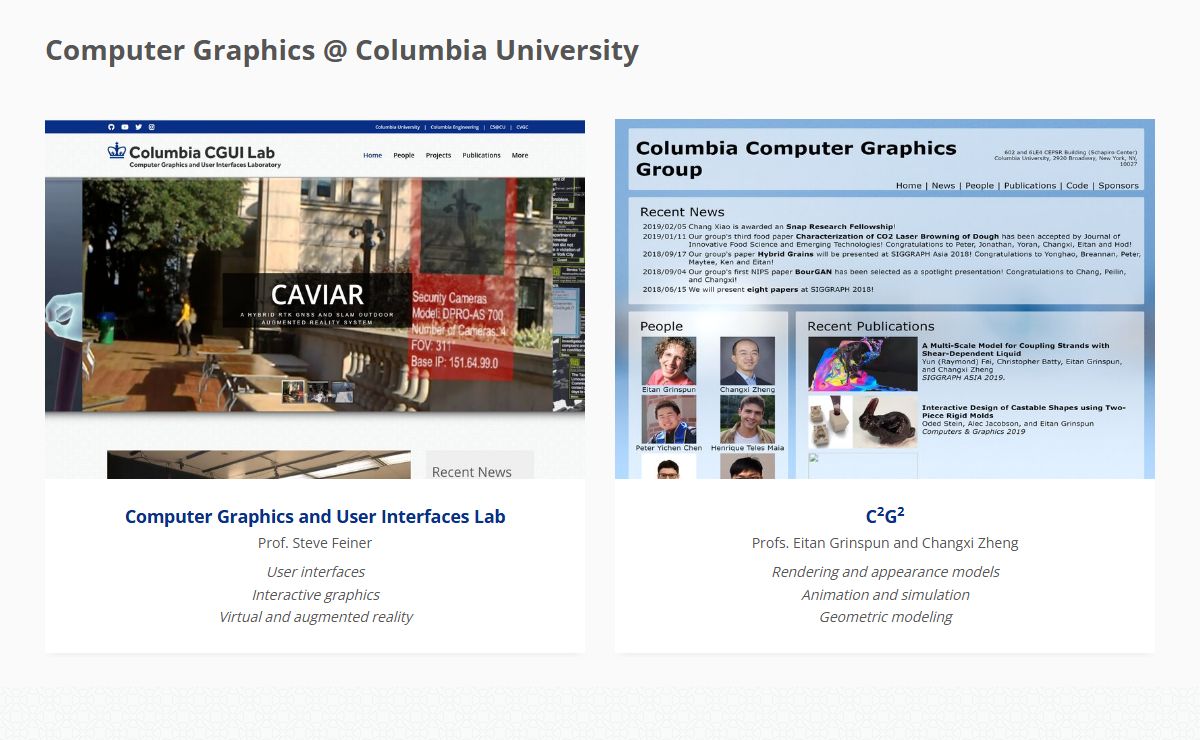Click the 'Prof. Steve Feiner' text
1200x740 pixels.
tap(315, 543)
